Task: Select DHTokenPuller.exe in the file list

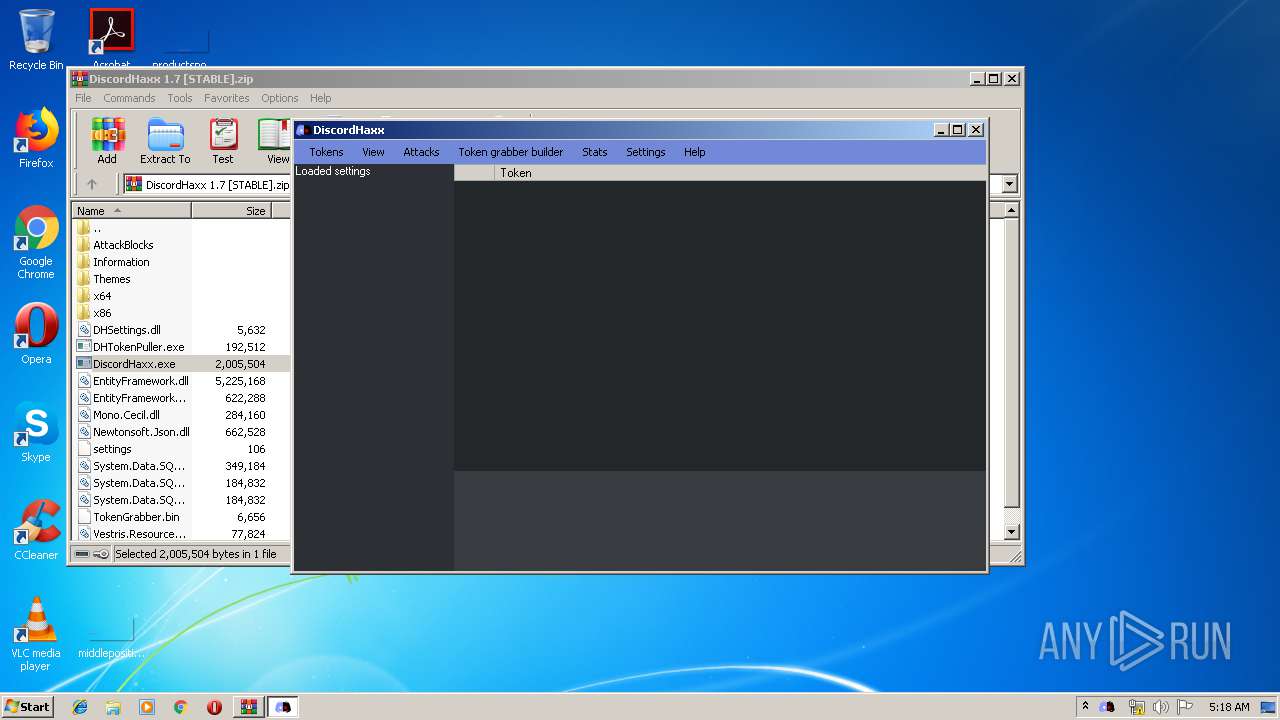Action: click(139, 347)
